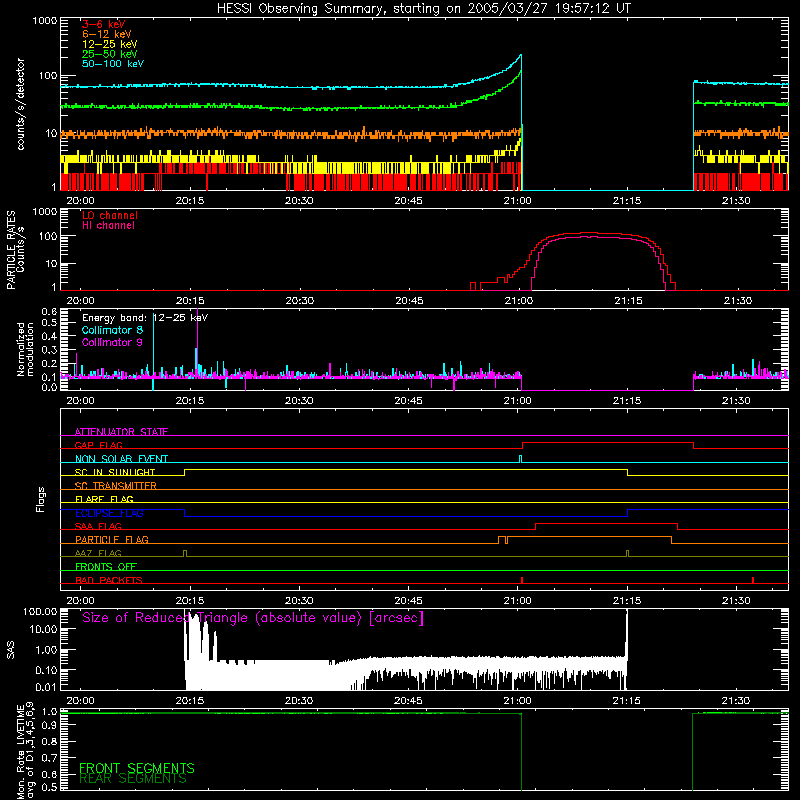Click the 100.00 tick label on the SAS axis
The width and height of the screenshot is (800, 800).
coord(40,611)
